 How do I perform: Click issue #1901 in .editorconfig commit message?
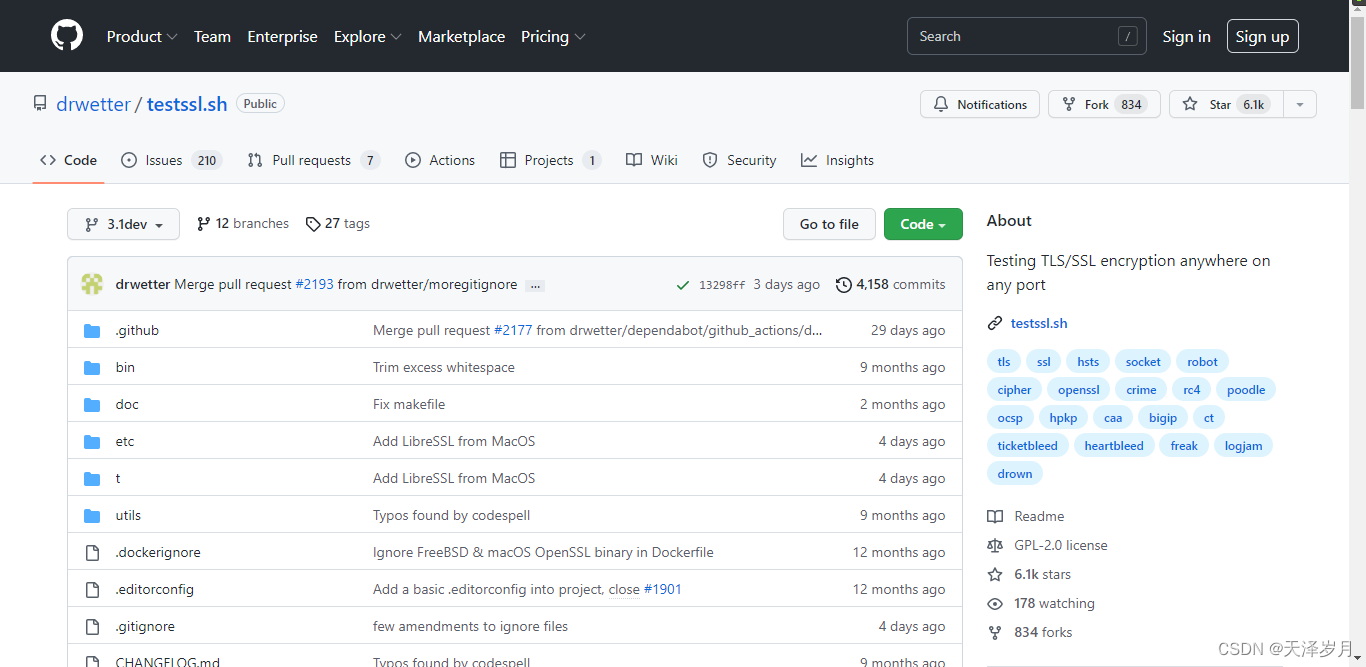coord(663,589)
